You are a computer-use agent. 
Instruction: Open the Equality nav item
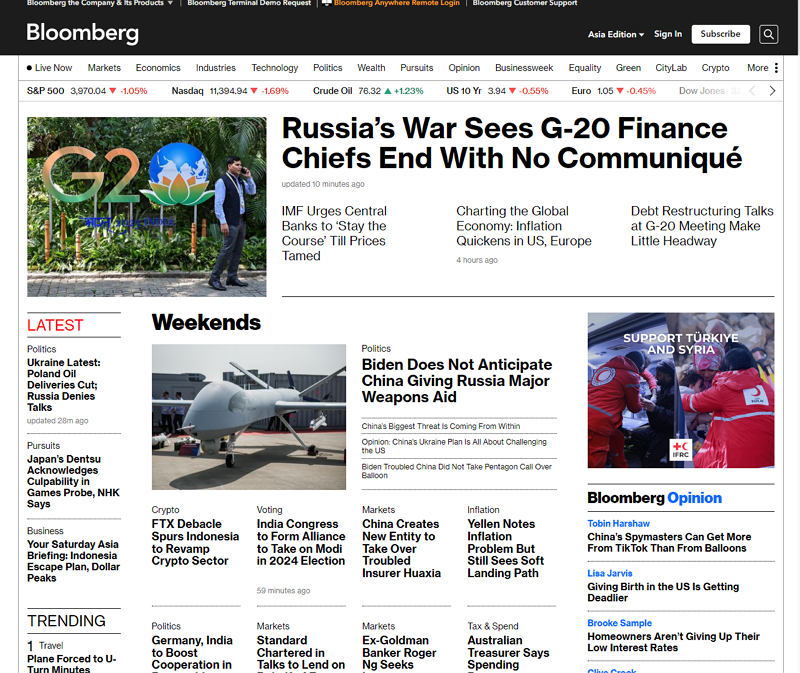pos(585,68)
